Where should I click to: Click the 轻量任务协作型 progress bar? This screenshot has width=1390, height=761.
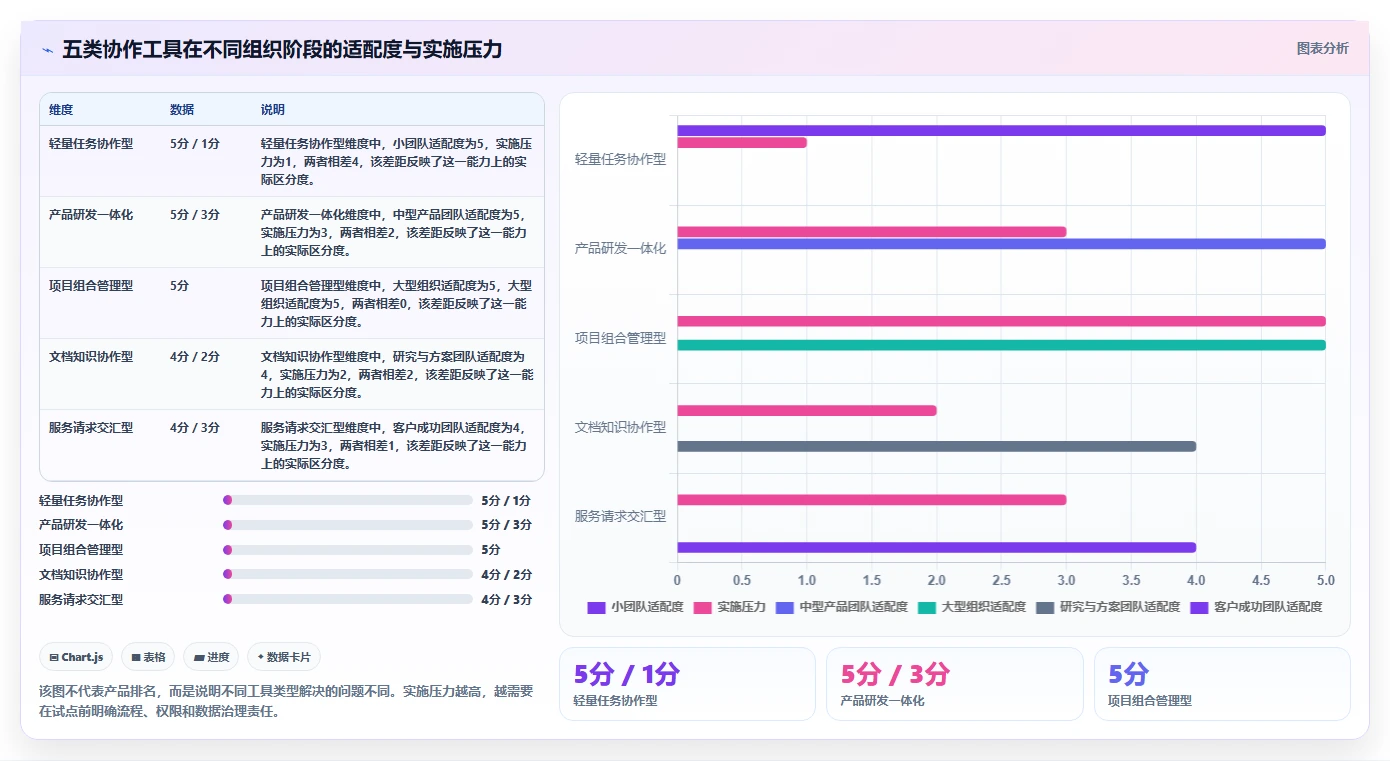click(x=348, y=500)
